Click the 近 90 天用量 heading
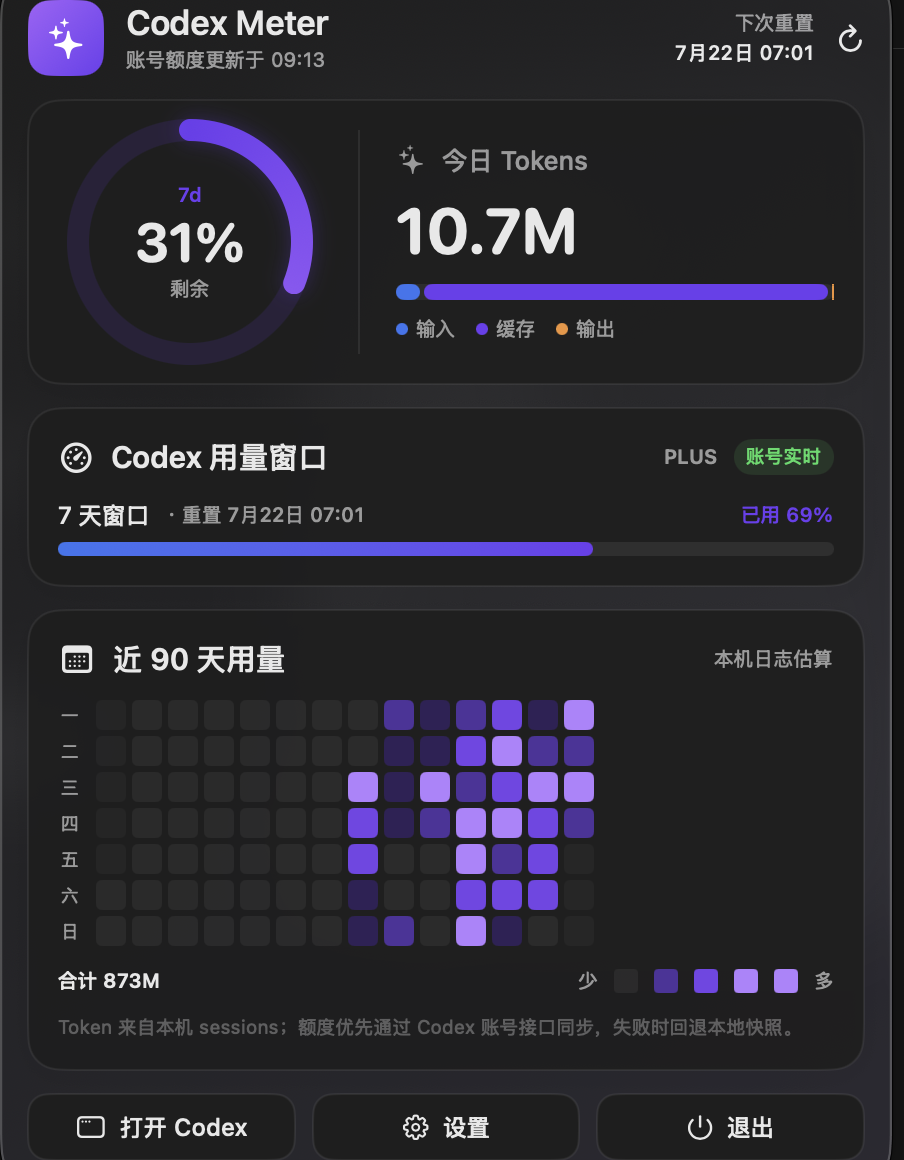The height and width of the screenshot is (1160, 904). point(198,659)
